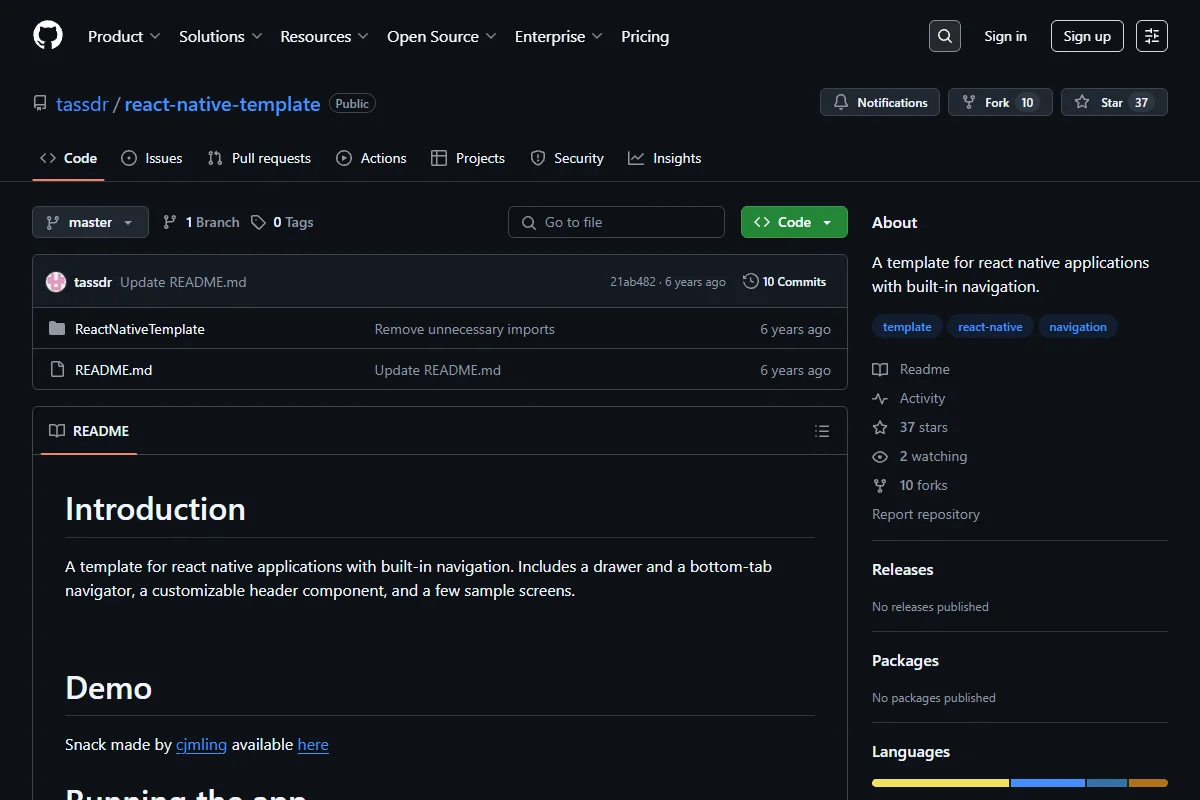Open the appearance settings sliders icon

1152,36
